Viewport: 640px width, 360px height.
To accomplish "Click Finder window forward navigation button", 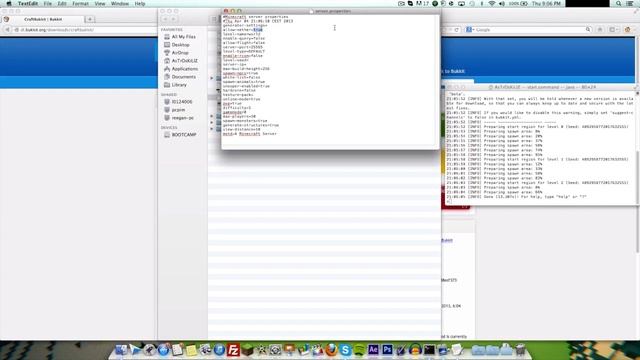I will point(174,19).
